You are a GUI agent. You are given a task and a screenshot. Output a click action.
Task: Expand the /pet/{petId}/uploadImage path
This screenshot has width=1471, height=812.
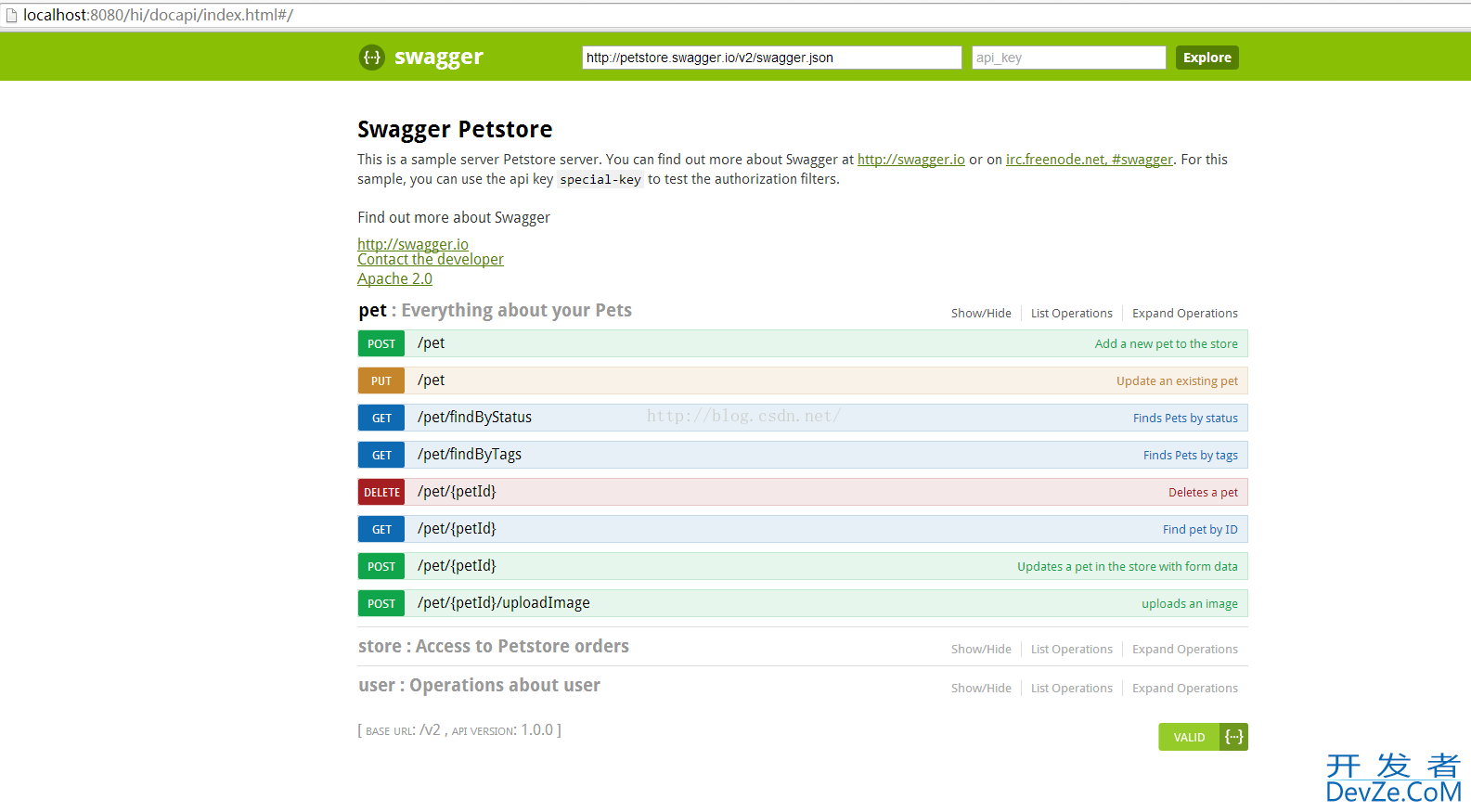point(503,603)
